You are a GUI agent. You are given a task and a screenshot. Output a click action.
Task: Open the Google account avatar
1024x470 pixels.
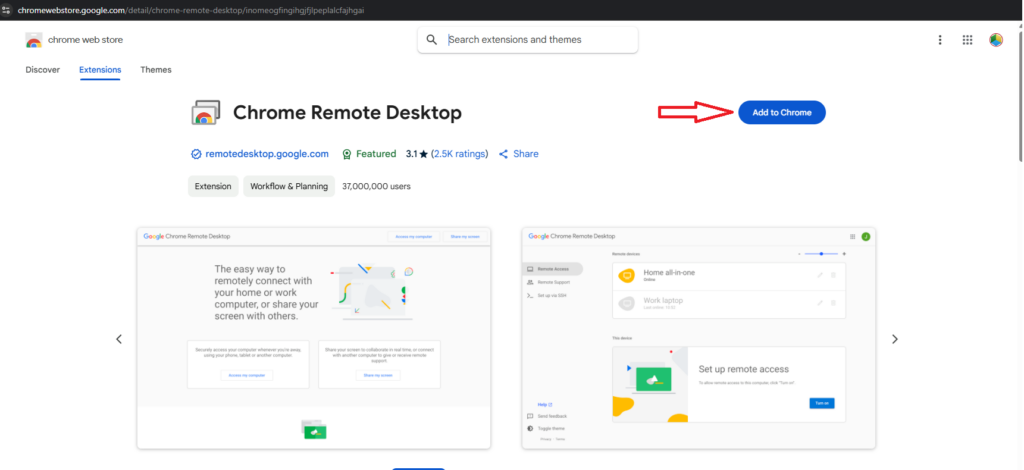tap(996, 40)
